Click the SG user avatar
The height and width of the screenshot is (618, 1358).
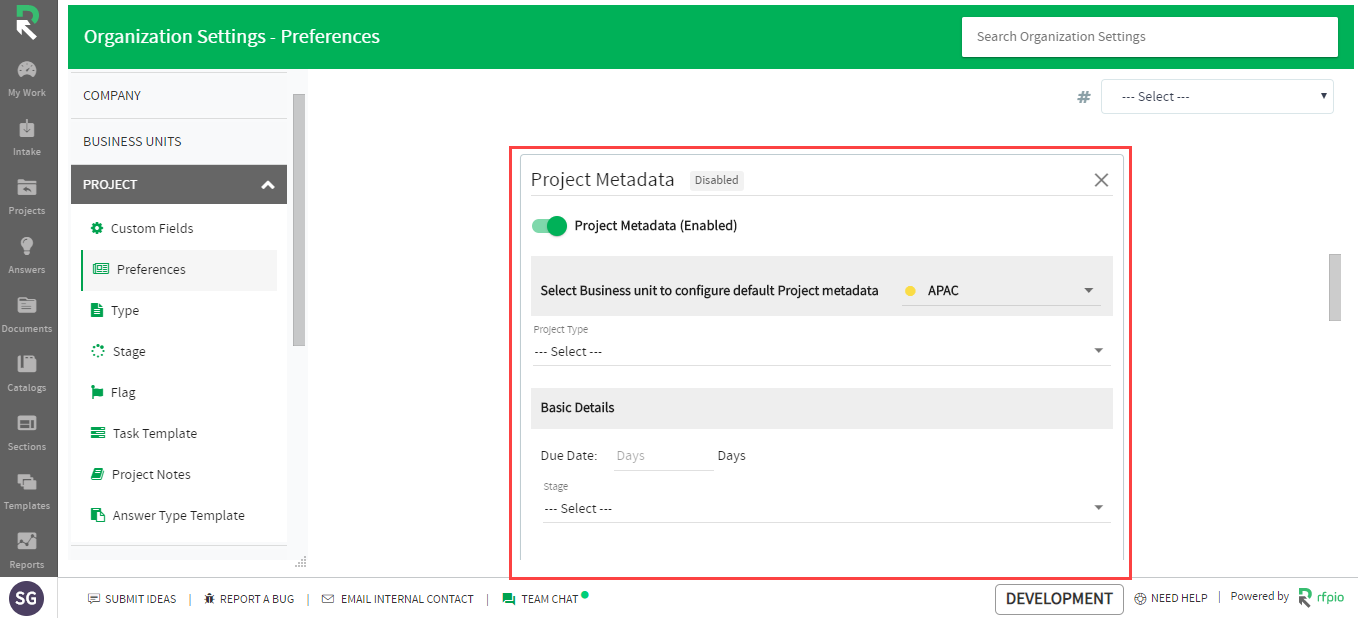click(x=27, y=599)
